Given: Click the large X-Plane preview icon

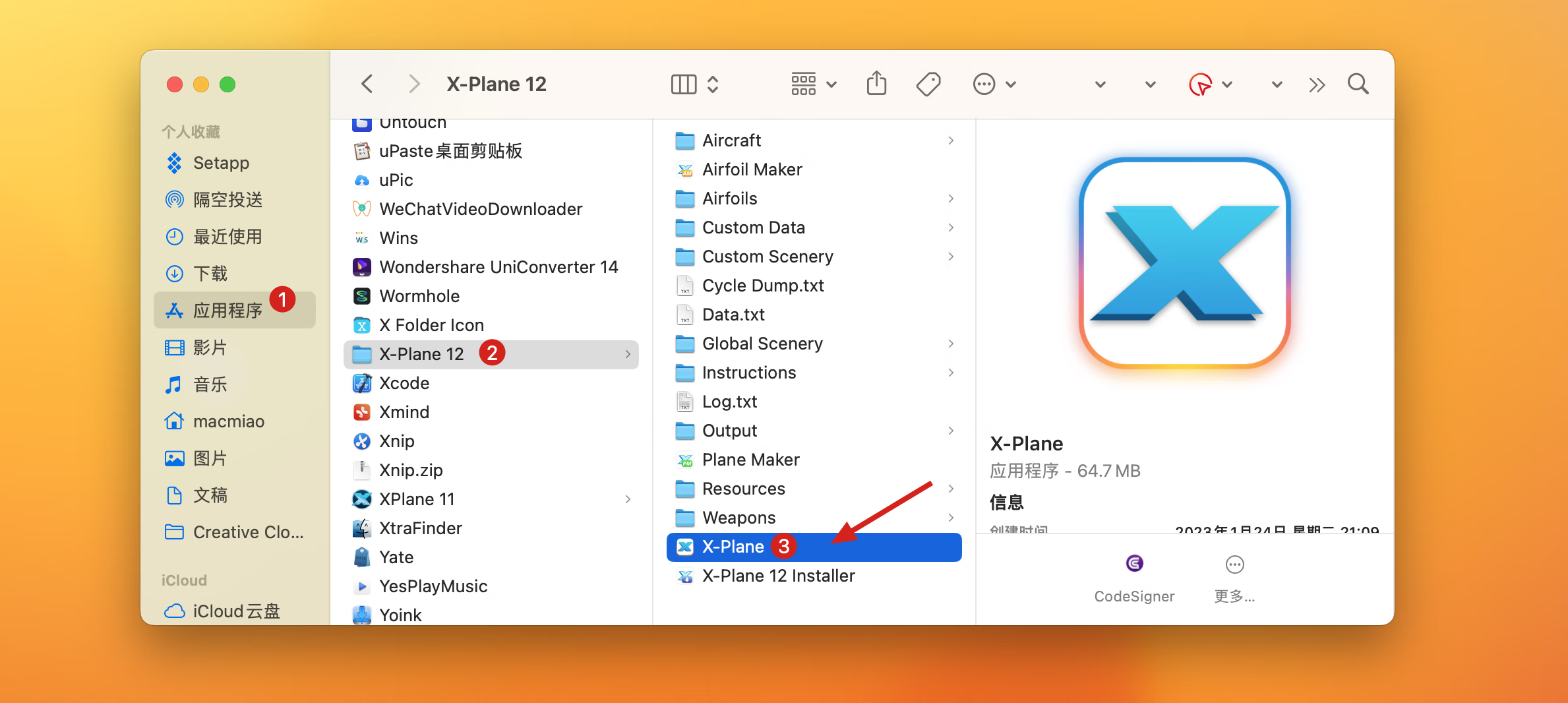Looking at the screenshot, I should click(1184, 263).
